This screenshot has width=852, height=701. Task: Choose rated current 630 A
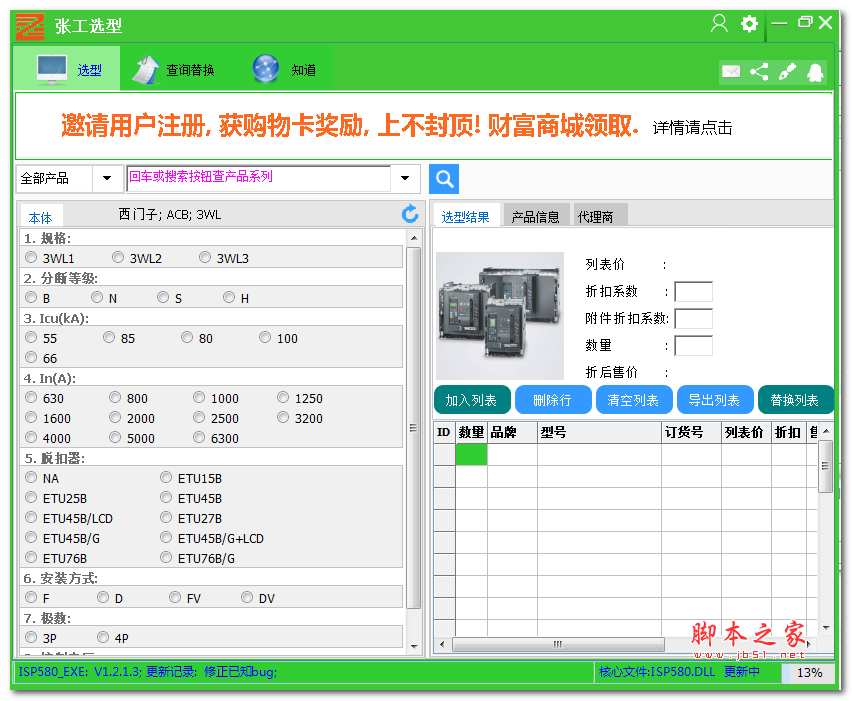[x=31, y=397]
